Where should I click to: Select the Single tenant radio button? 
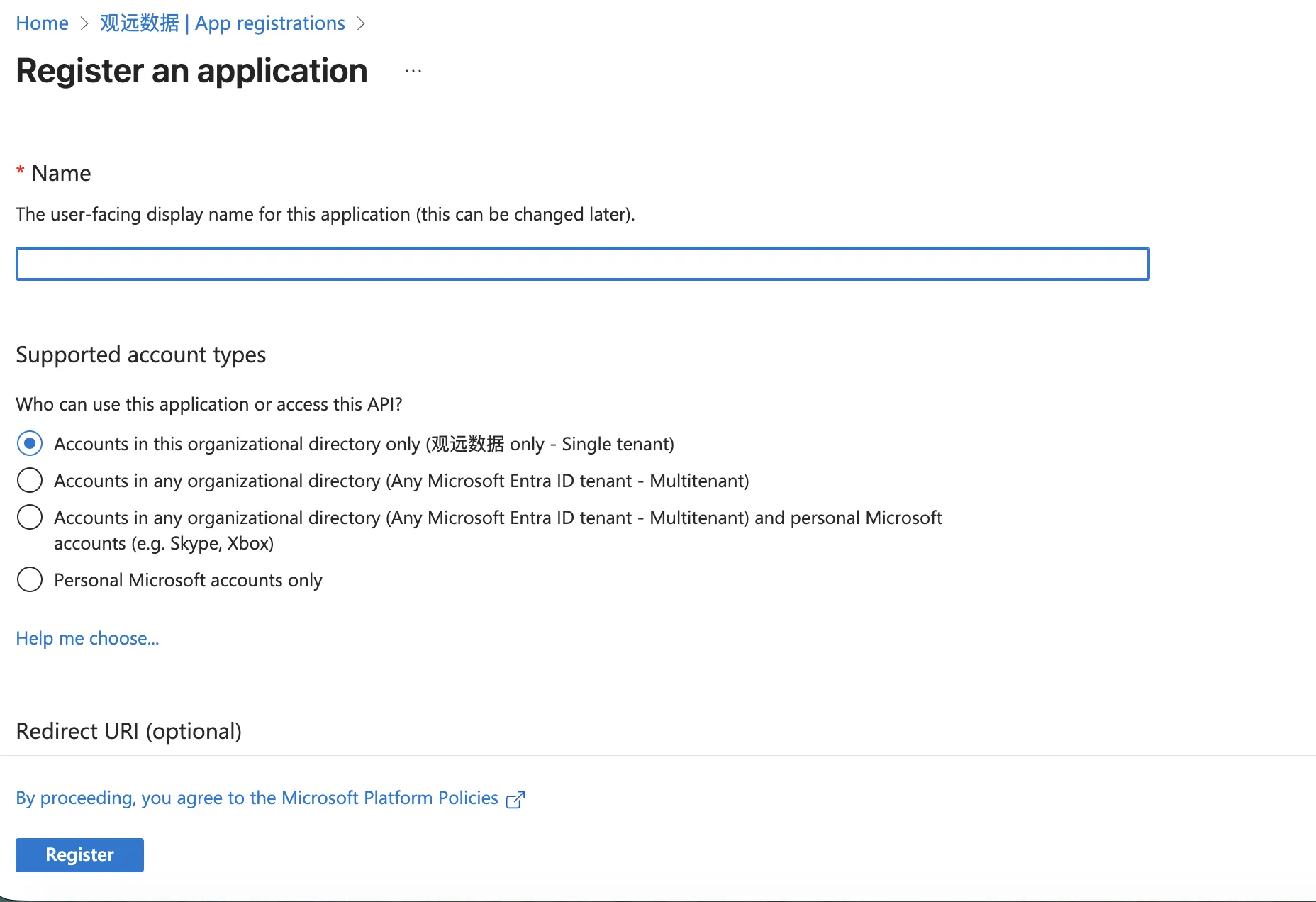pyautogui.click(x=30, y=444)
